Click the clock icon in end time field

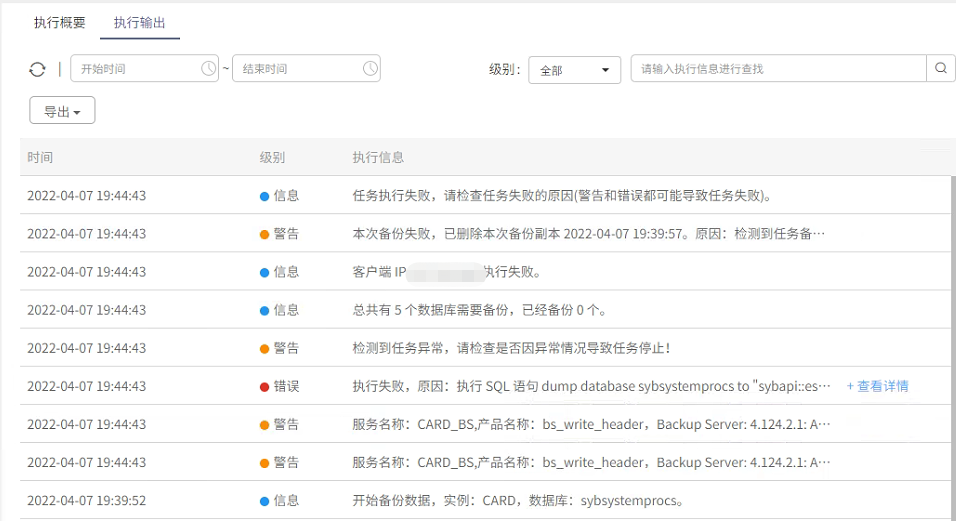[x=370, y=68]
